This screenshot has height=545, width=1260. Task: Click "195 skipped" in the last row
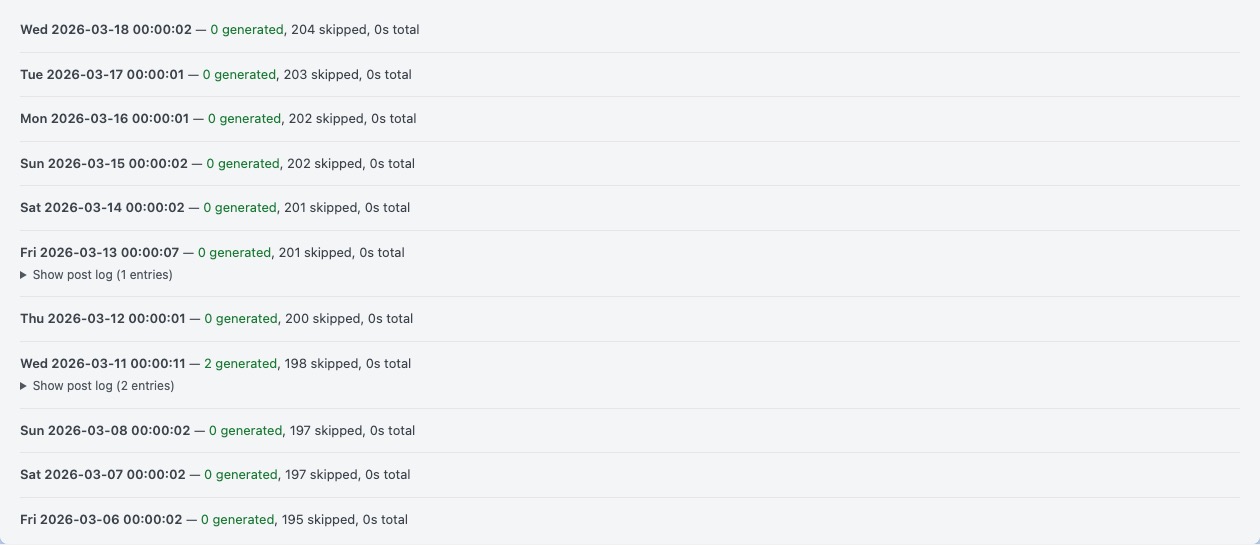[318, 520]
